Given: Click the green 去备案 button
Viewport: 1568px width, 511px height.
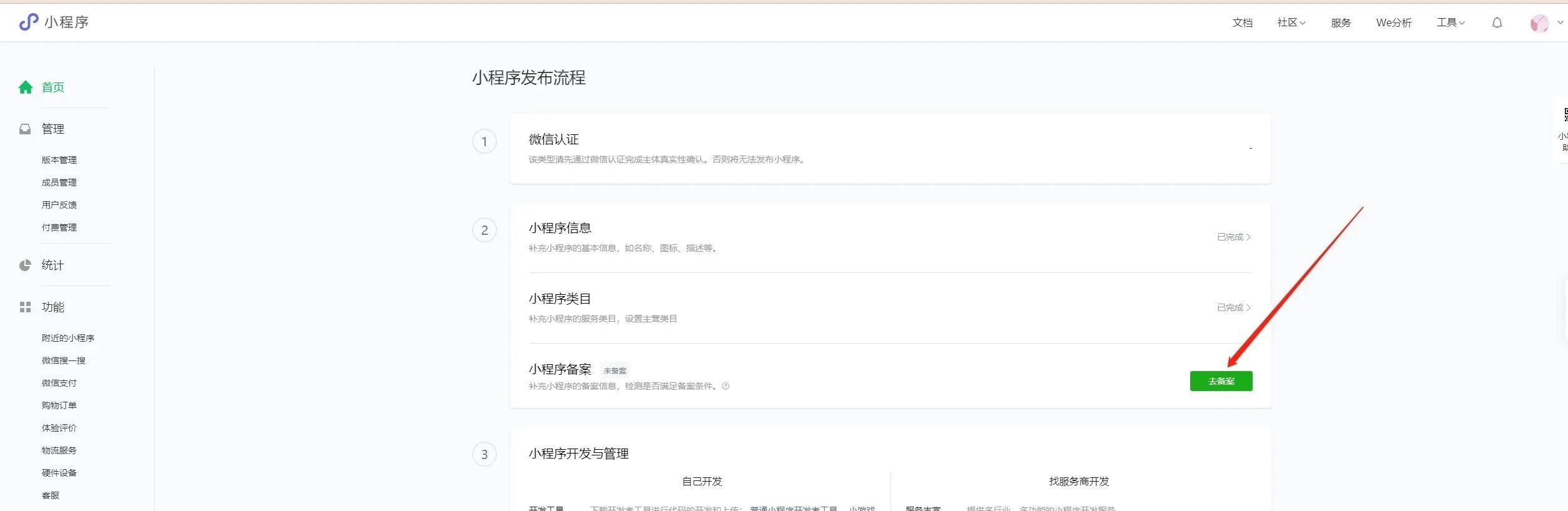Looking at the screenshot, I should (x=1221, y=381).
